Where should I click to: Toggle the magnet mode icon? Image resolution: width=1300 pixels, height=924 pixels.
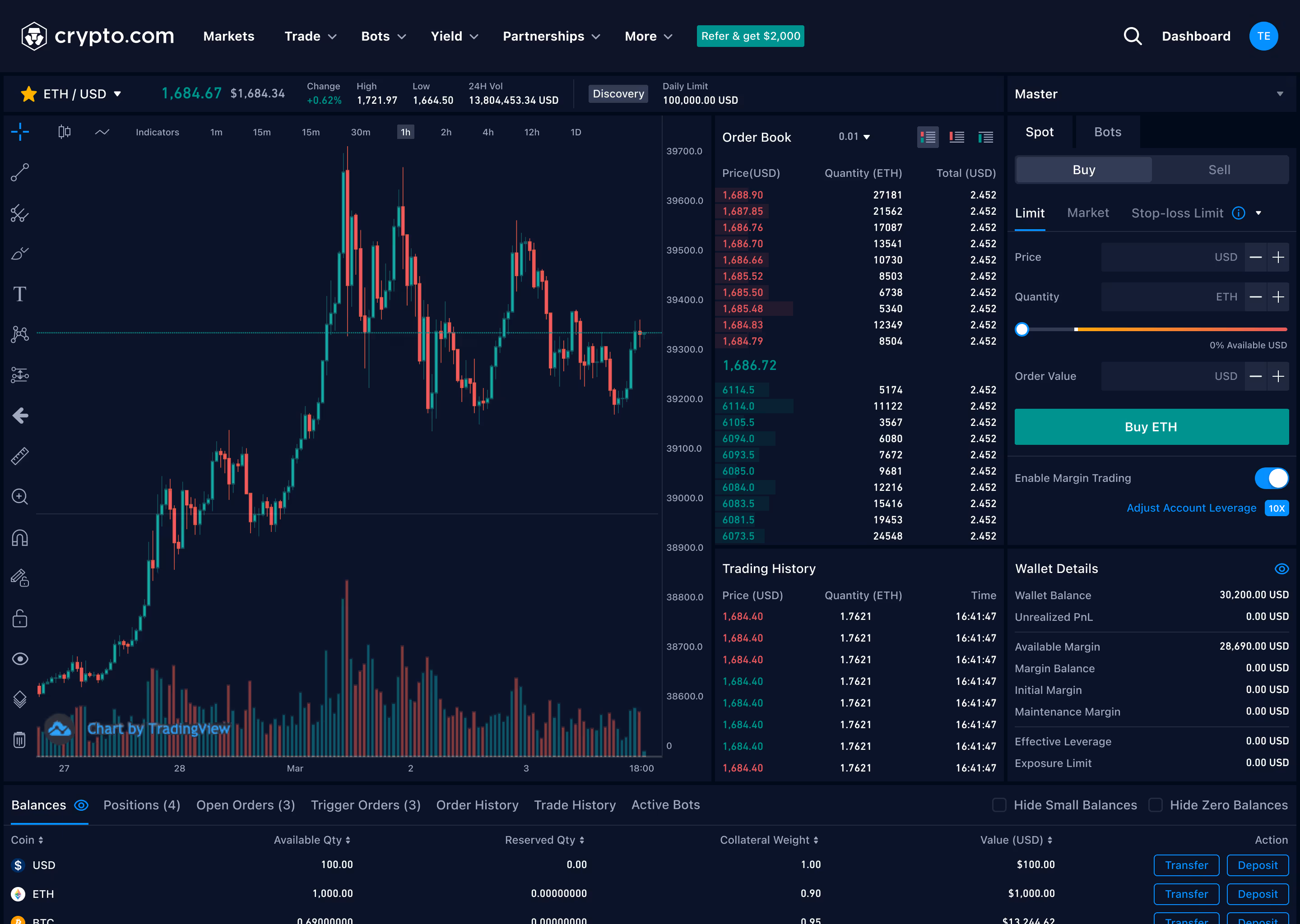(x=20, y=538)
